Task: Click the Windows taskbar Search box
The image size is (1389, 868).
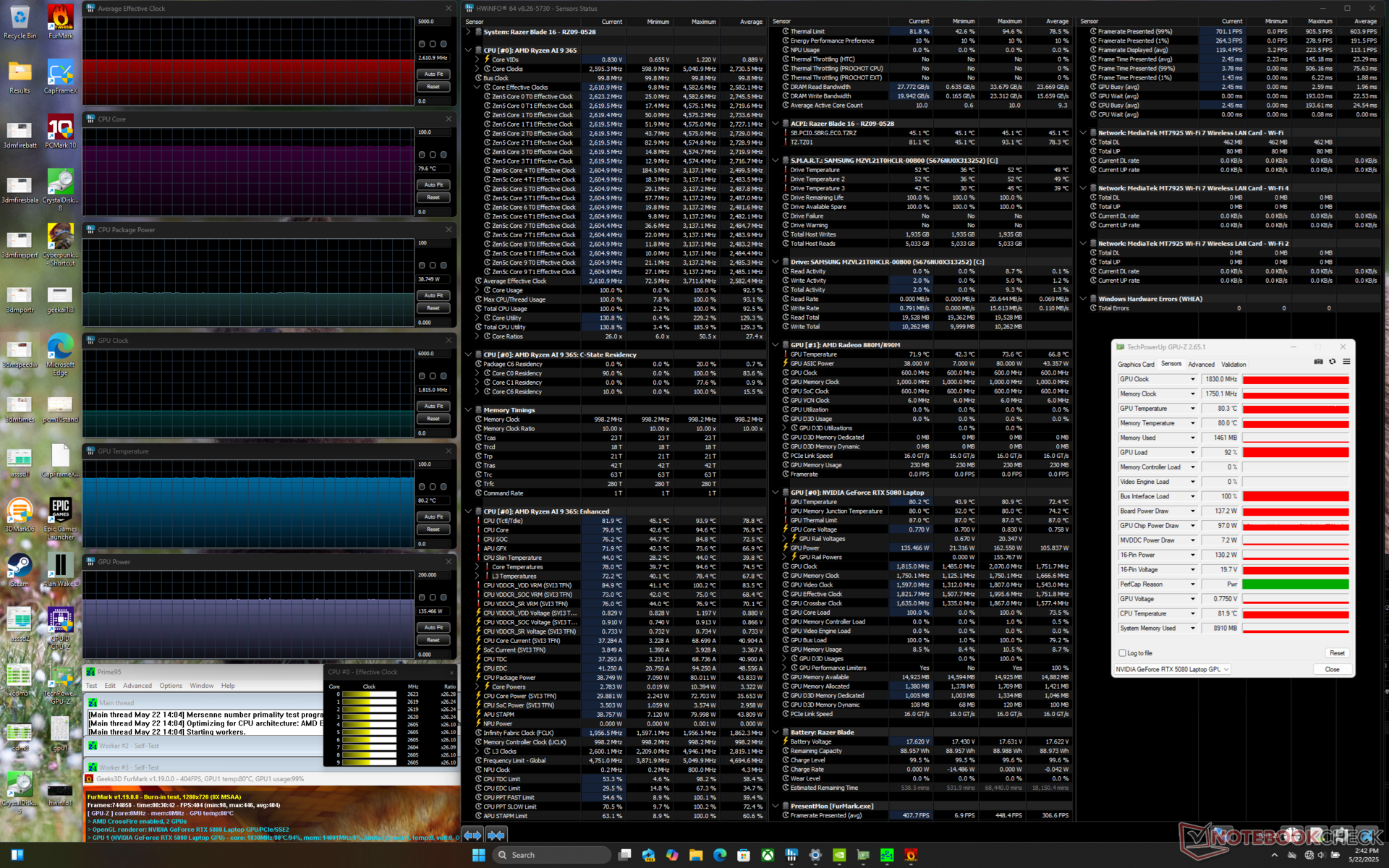Action: (550, 855)
